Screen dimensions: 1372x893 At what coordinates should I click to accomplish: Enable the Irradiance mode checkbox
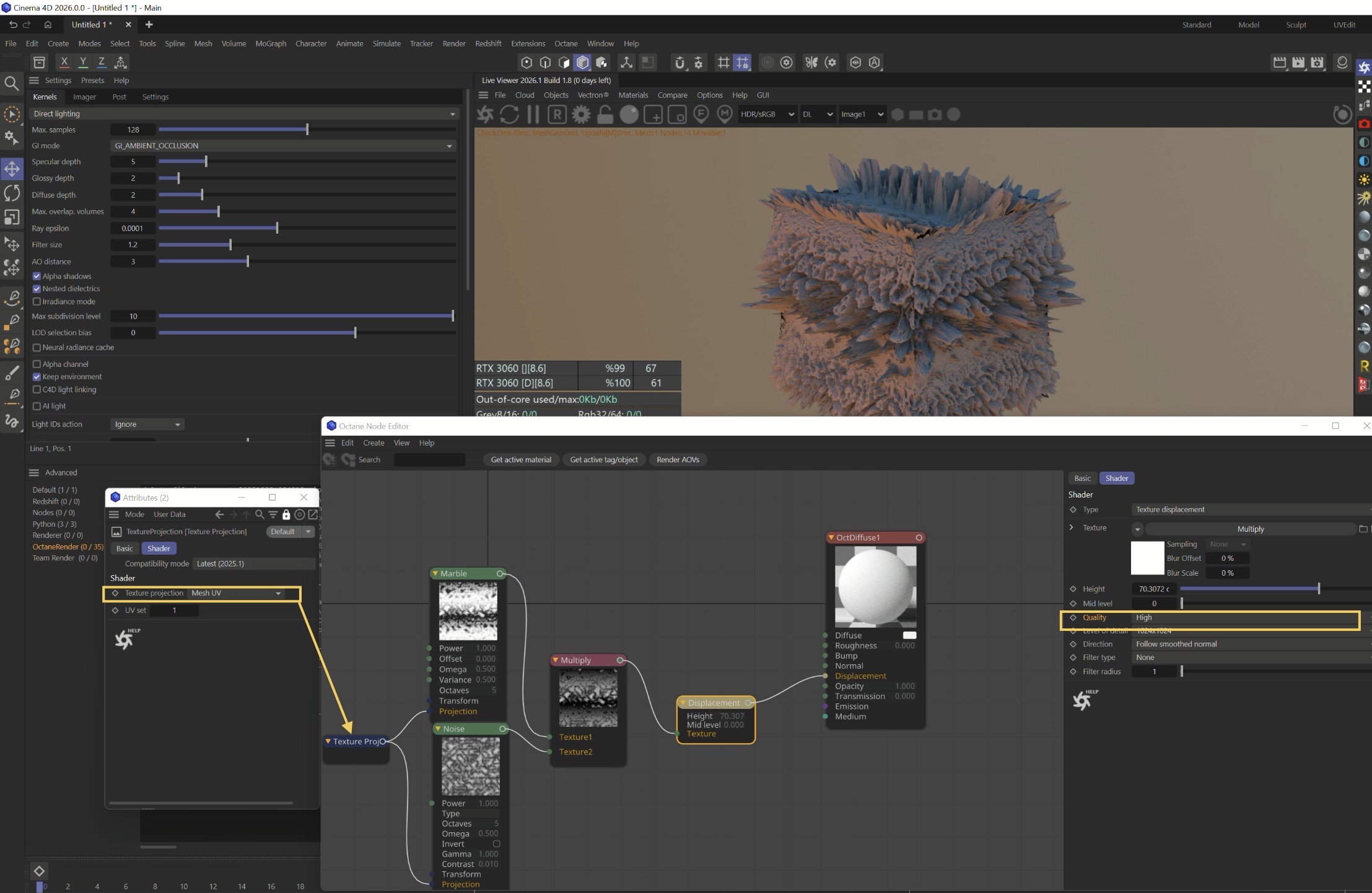(x=37, y=302)
